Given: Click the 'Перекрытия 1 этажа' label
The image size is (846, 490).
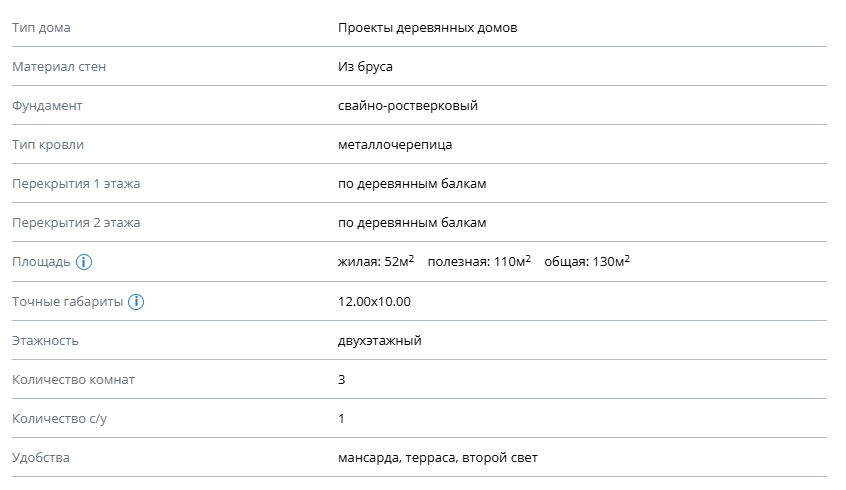Looking at the screenshot, I should (x=76, y=184).
